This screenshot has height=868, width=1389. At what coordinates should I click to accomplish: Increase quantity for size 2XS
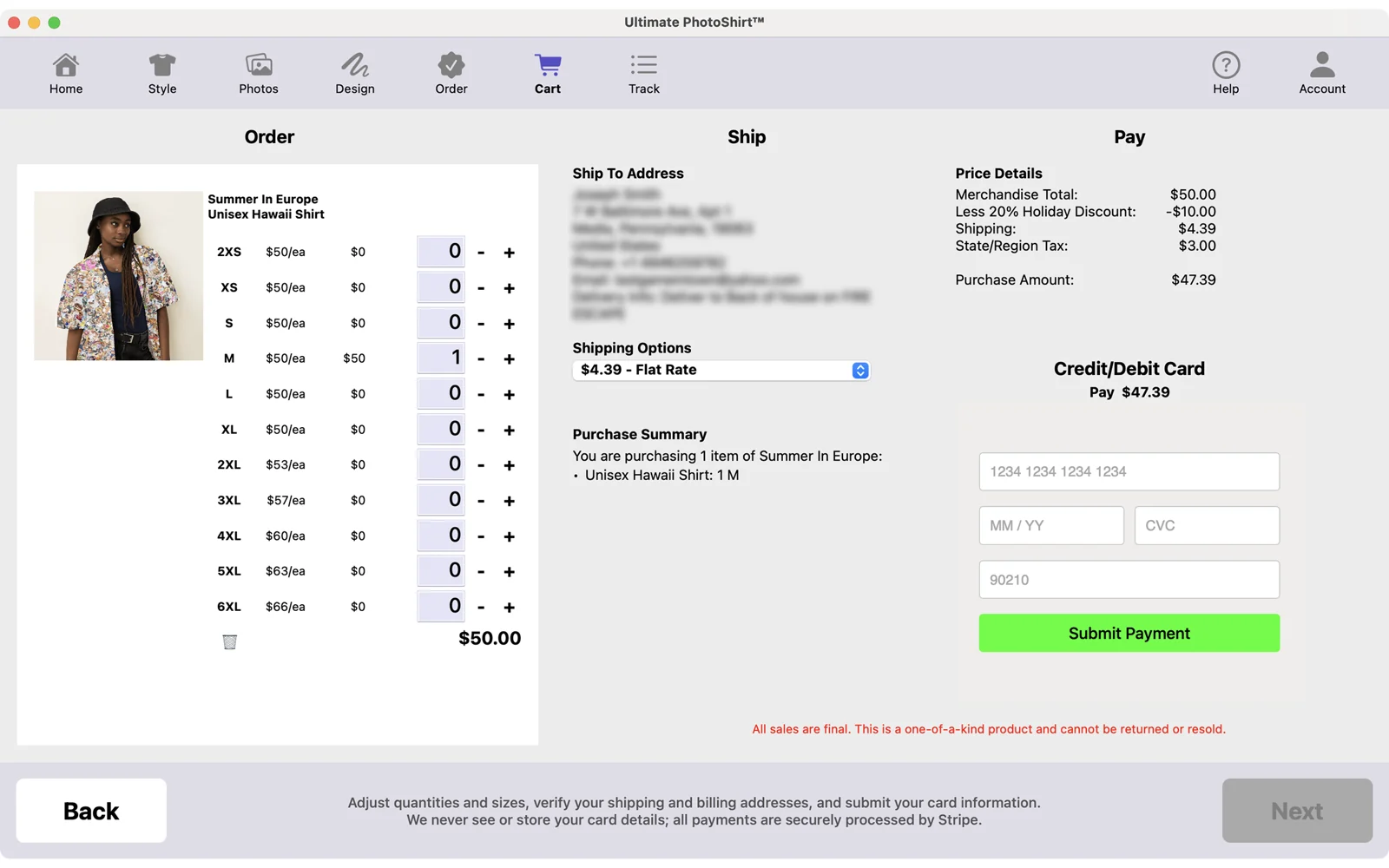[x=510, y=253]
